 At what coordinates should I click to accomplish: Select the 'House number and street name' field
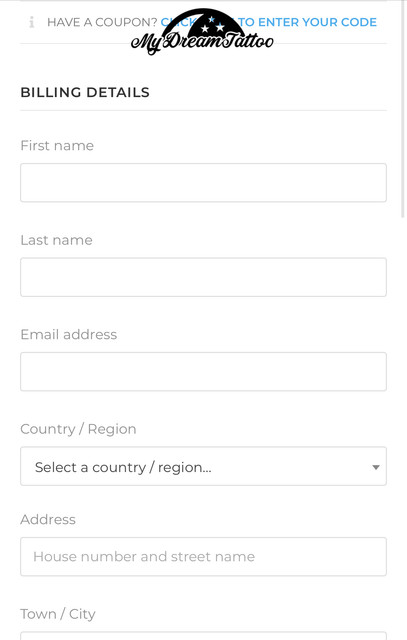point(203,556)
